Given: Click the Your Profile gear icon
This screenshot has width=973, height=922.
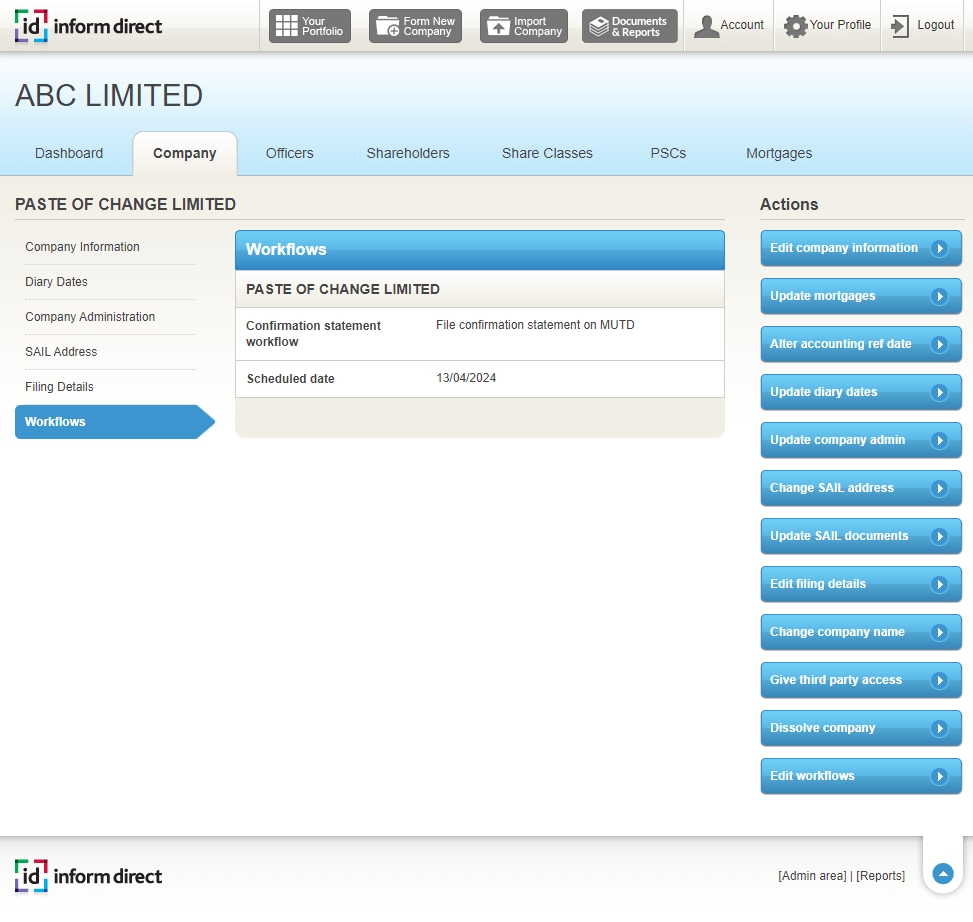Looking at the screenshot, I should tap(795, 26).
